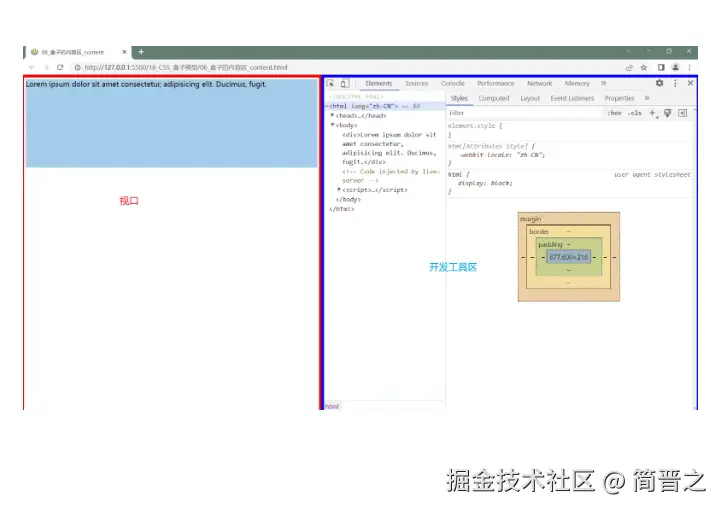This screenshot has width=723, height=511.
Task: Click the Filter styles input field
Action: (525, 113)
